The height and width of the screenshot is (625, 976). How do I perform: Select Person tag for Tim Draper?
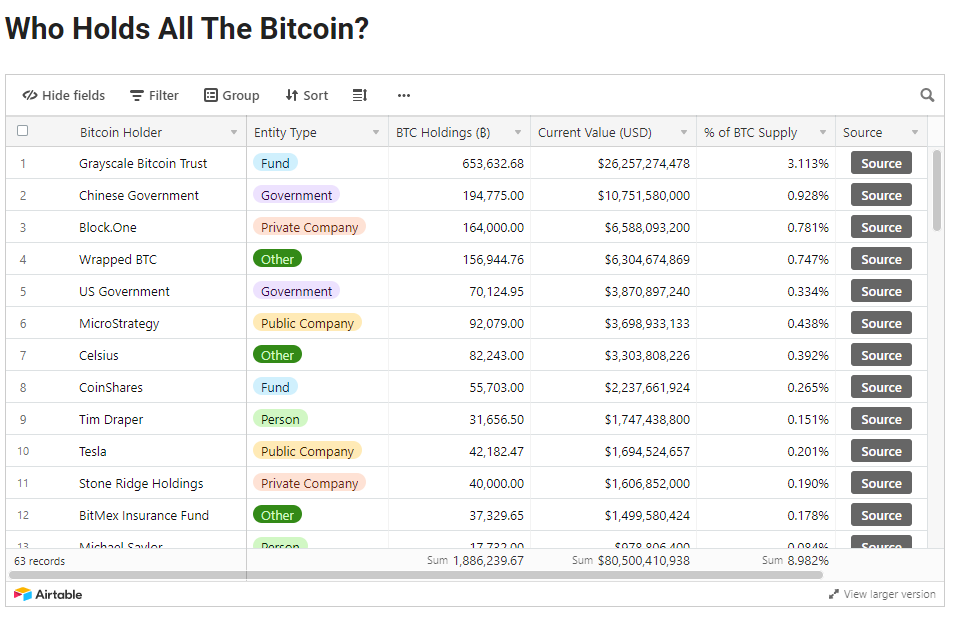280,419
